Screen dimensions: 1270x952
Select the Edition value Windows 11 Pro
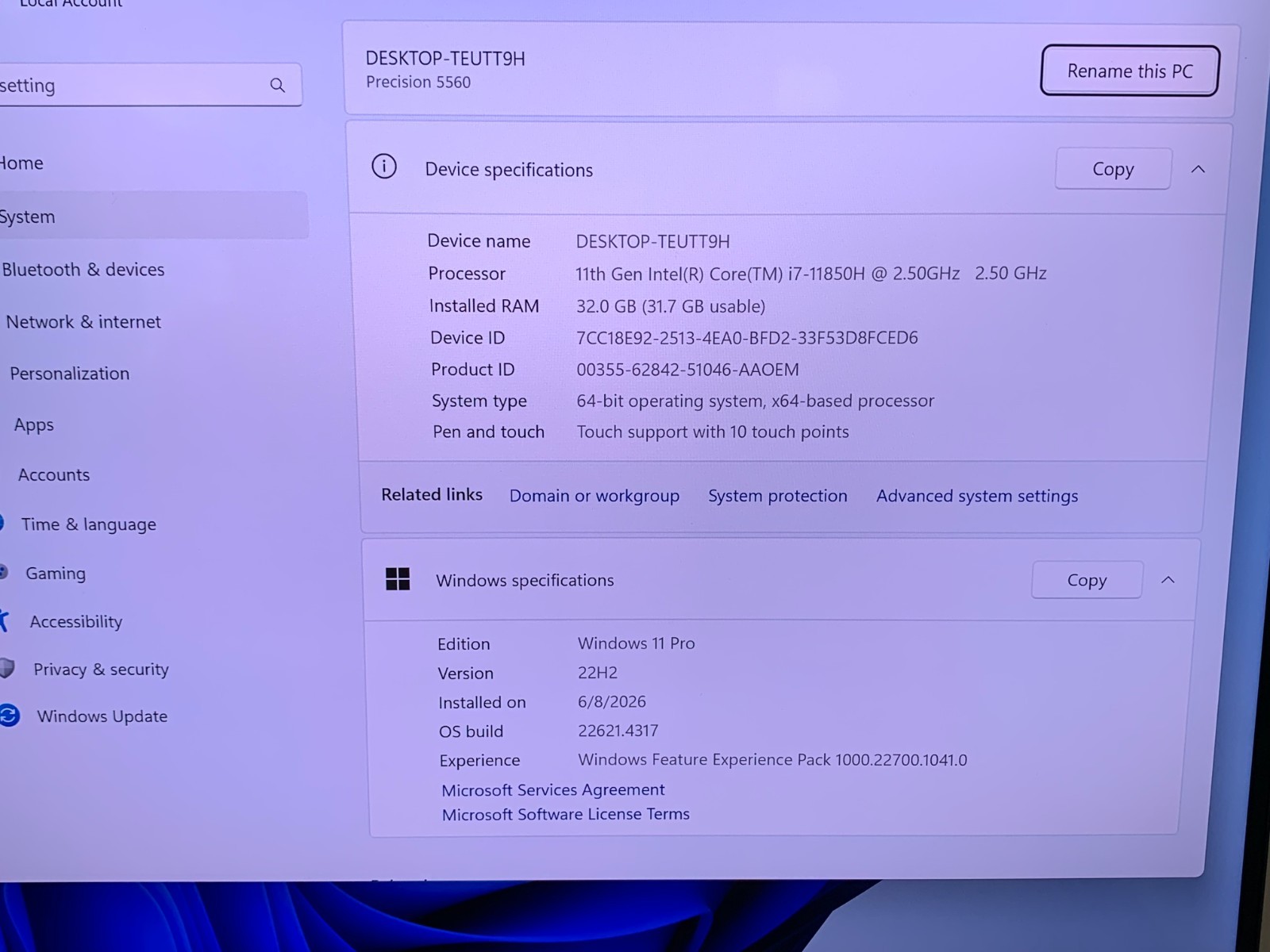point(637,643)
